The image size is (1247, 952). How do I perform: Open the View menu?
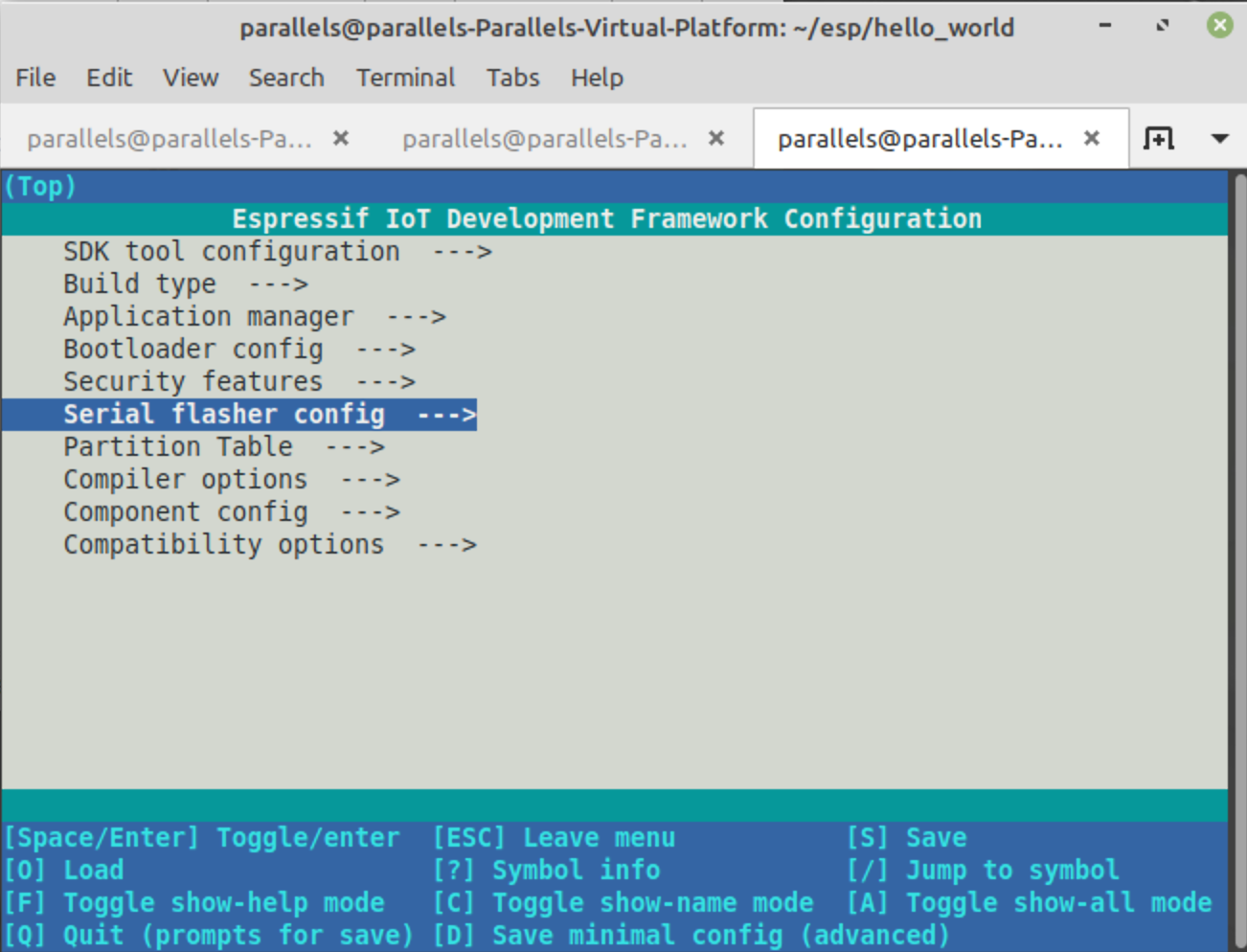(x=191, y=78)
